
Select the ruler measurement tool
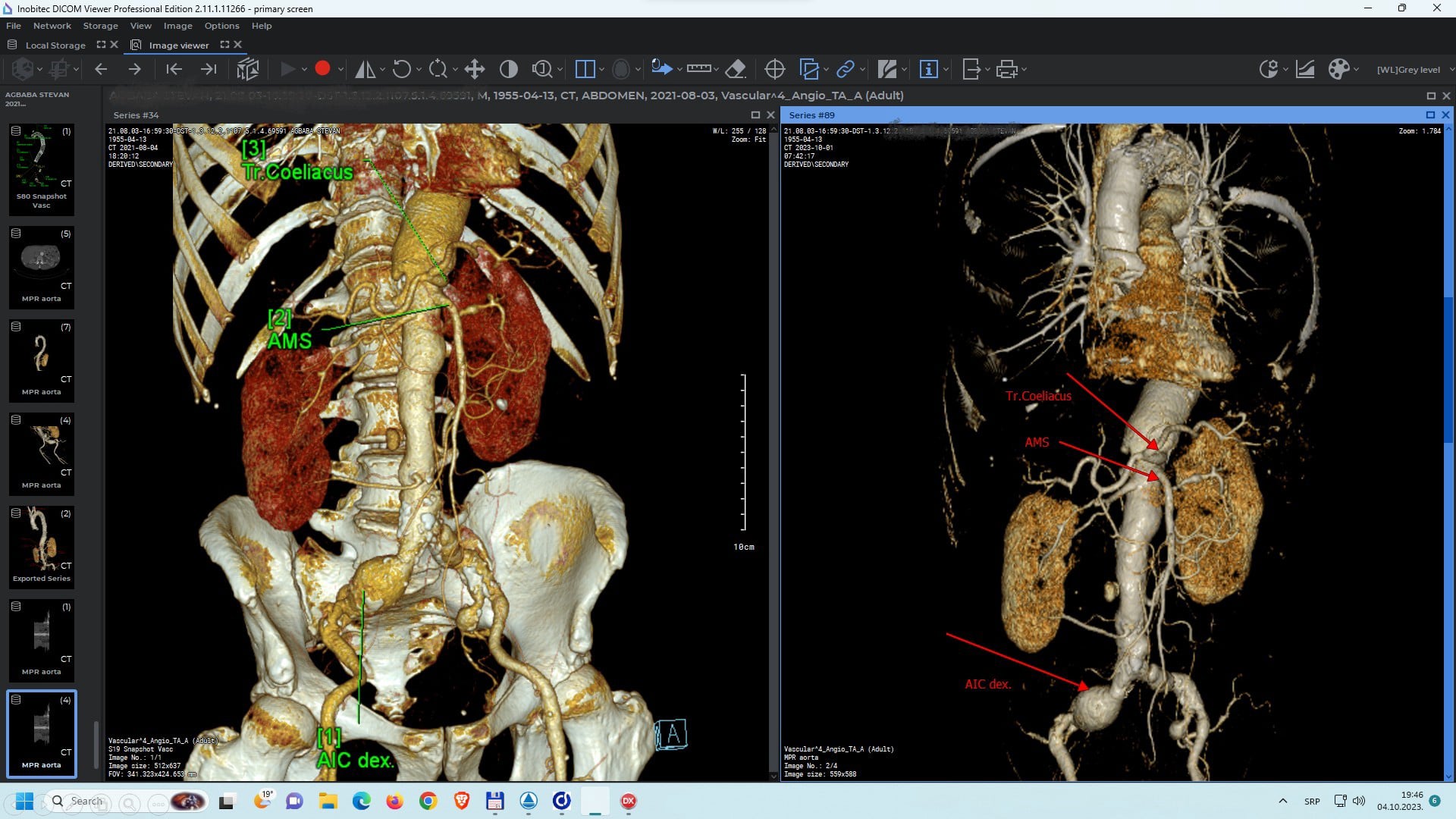pos(698,69)
